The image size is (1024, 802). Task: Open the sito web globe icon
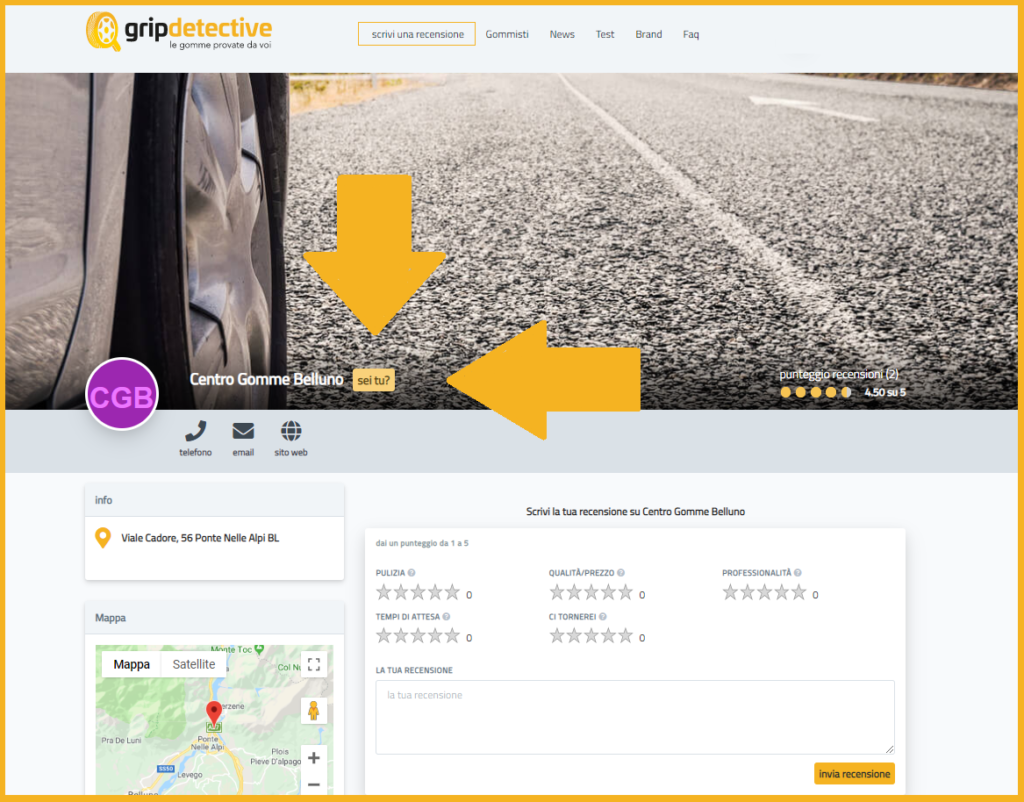(x=291, y=432)
